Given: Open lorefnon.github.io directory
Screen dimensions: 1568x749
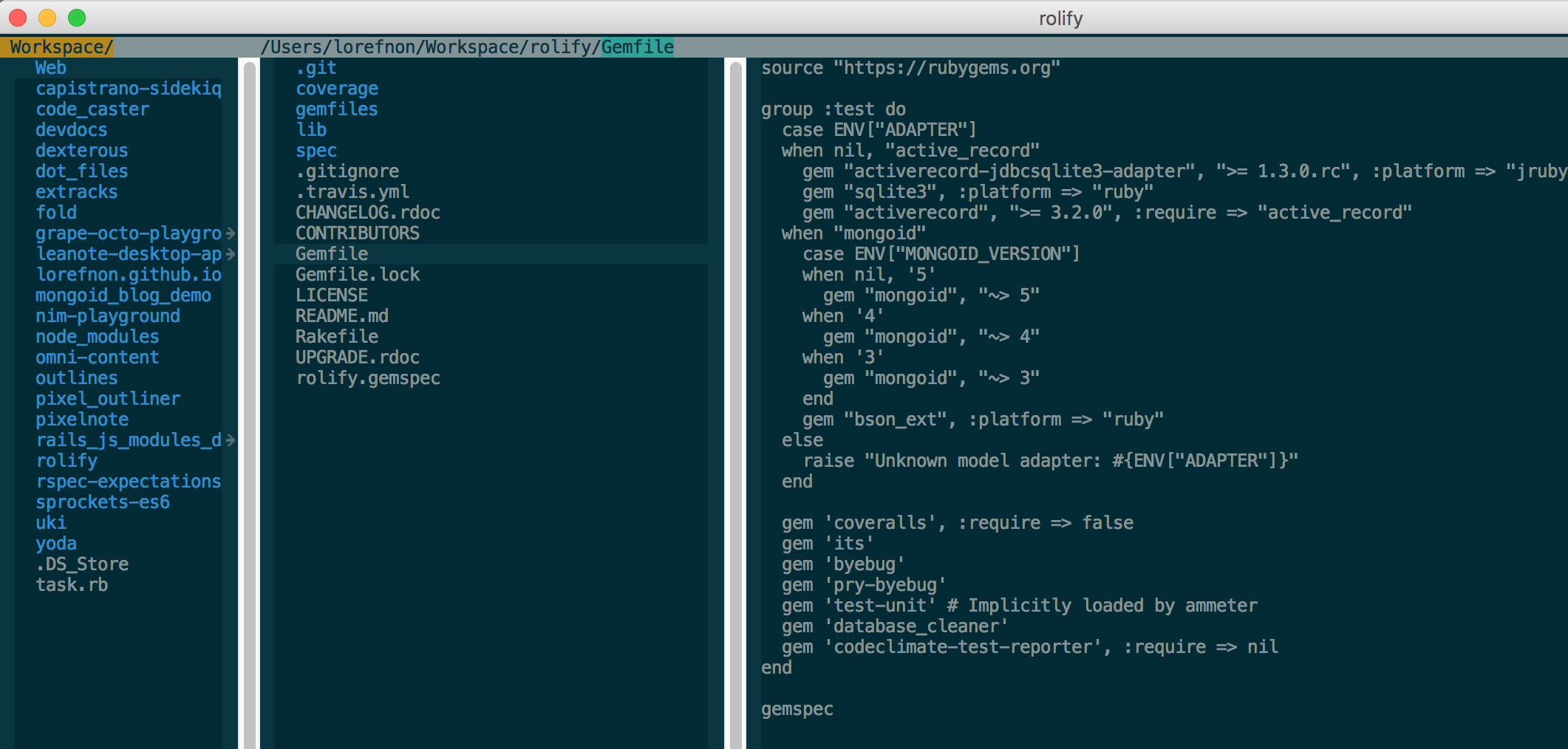Looking at the screenshot, I should tap(129, 275).
